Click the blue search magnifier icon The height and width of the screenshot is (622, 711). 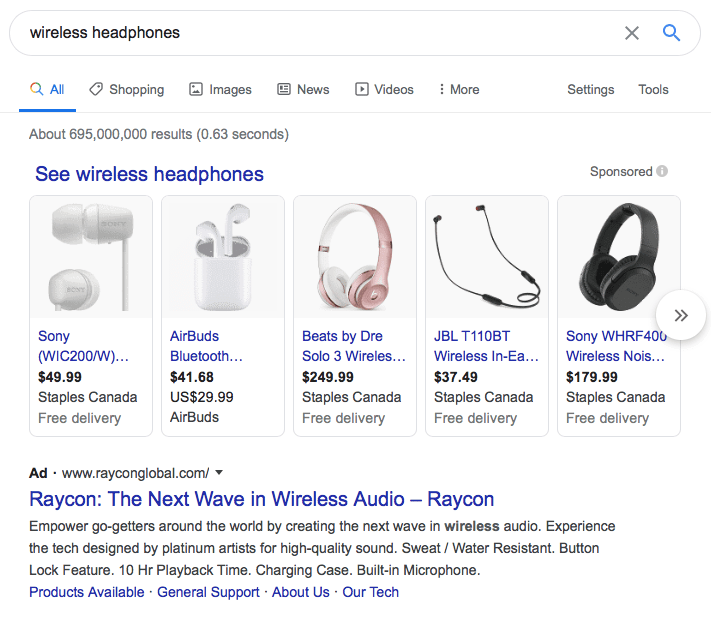point(671,33)
